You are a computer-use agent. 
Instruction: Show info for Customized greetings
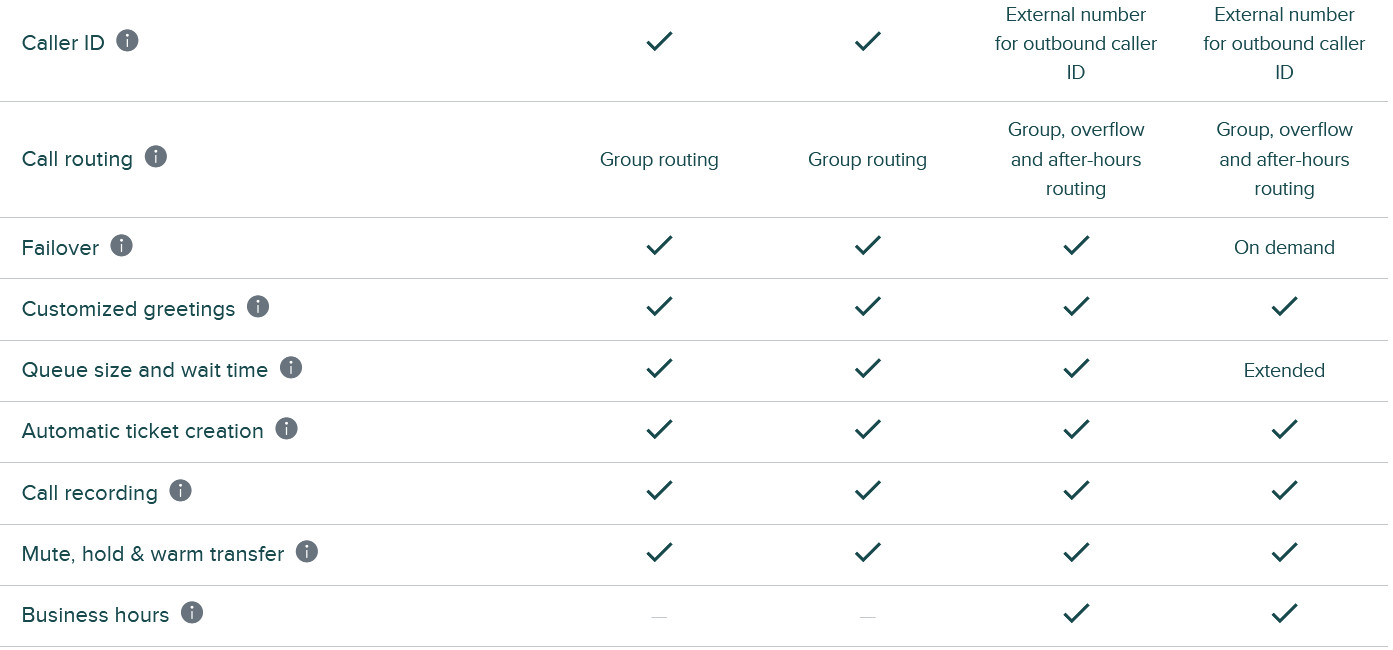pos(258,306)
